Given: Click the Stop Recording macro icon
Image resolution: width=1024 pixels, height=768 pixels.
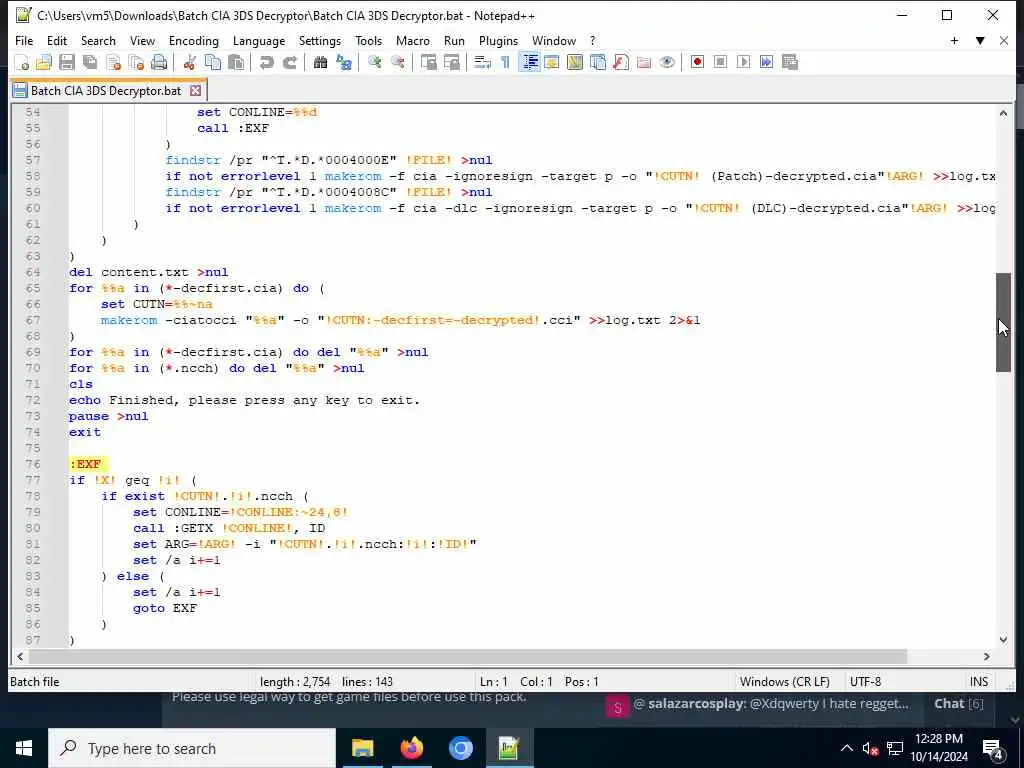Looking at the screenshot, I should coord(720,62).
